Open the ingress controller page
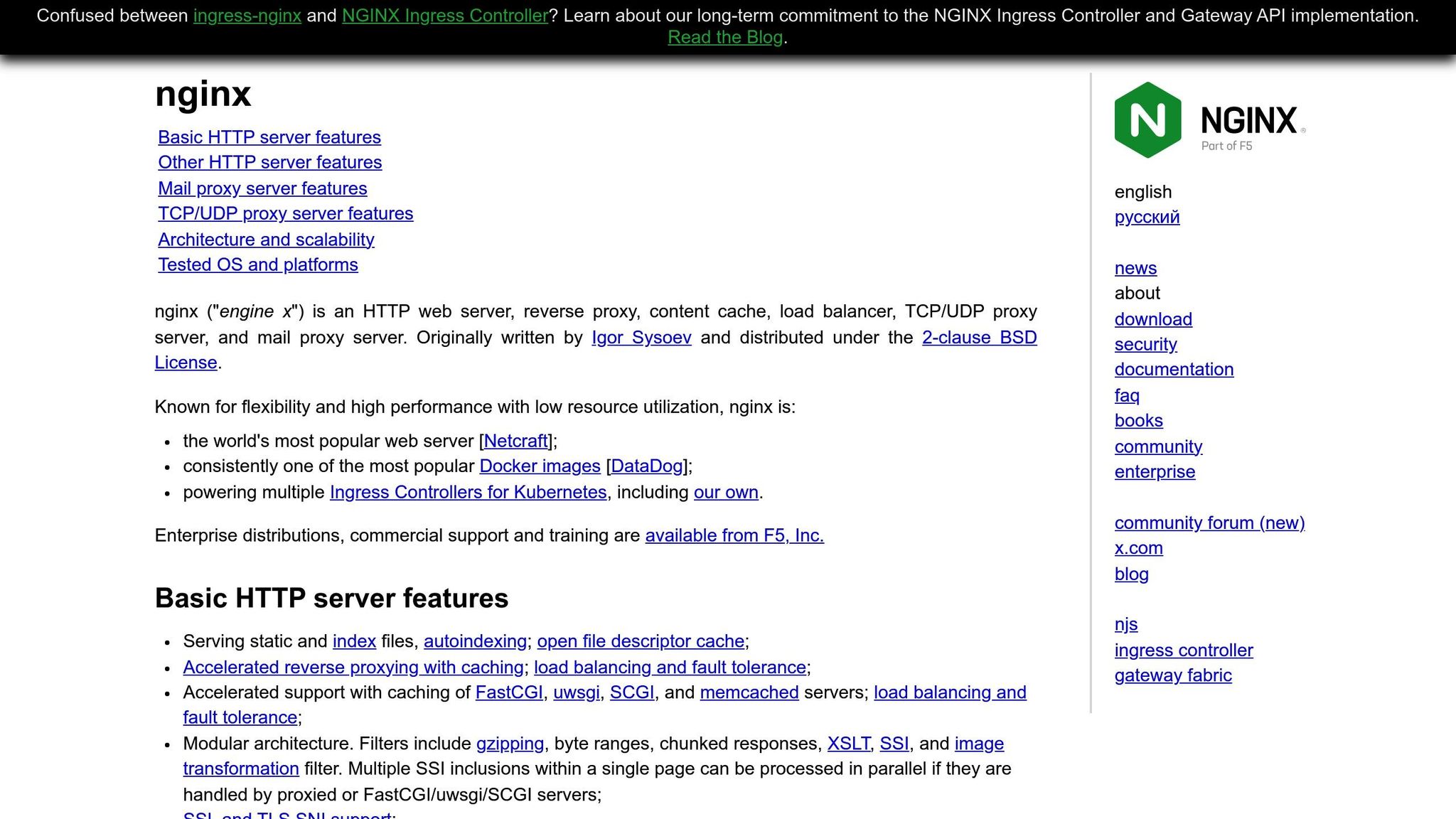Viewport: 1456px width, 819px height. coord(1183,650)
